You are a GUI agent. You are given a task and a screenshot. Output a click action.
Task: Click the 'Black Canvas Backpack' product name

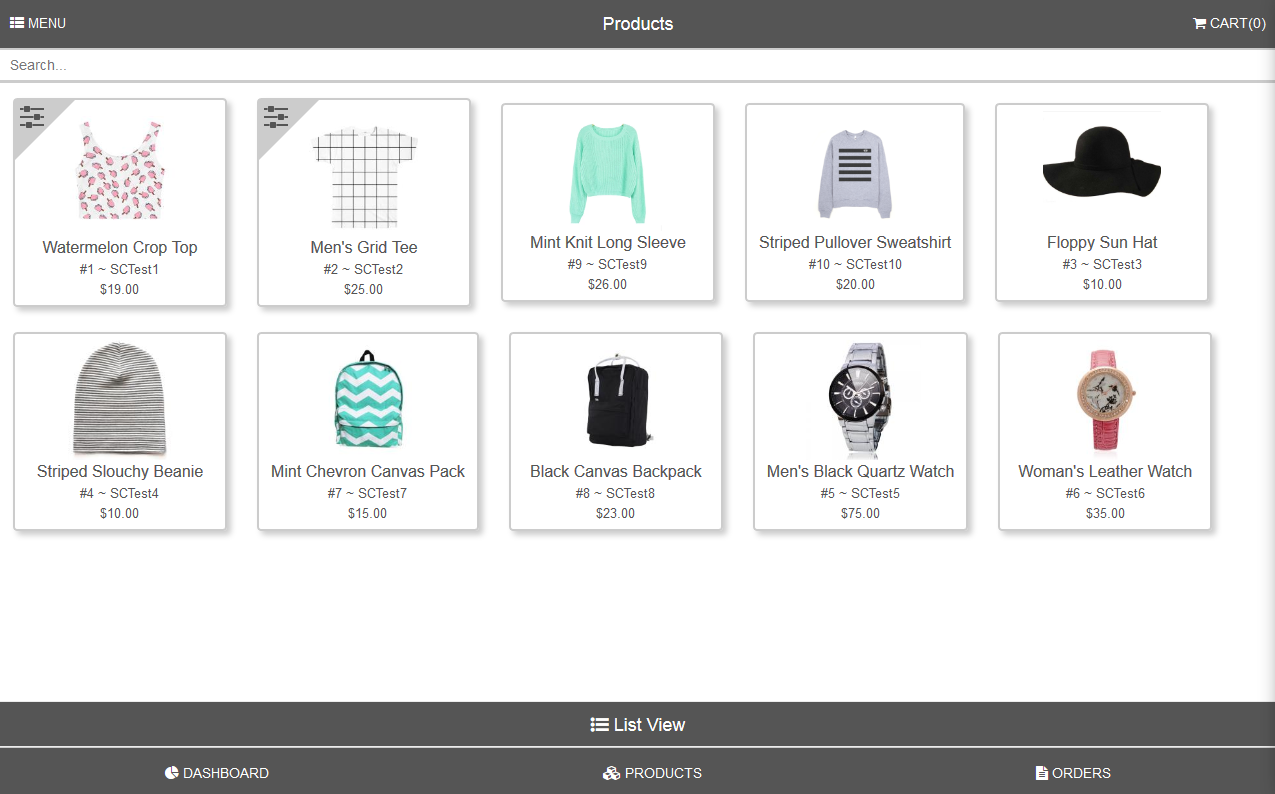click(x=616, y=471)
